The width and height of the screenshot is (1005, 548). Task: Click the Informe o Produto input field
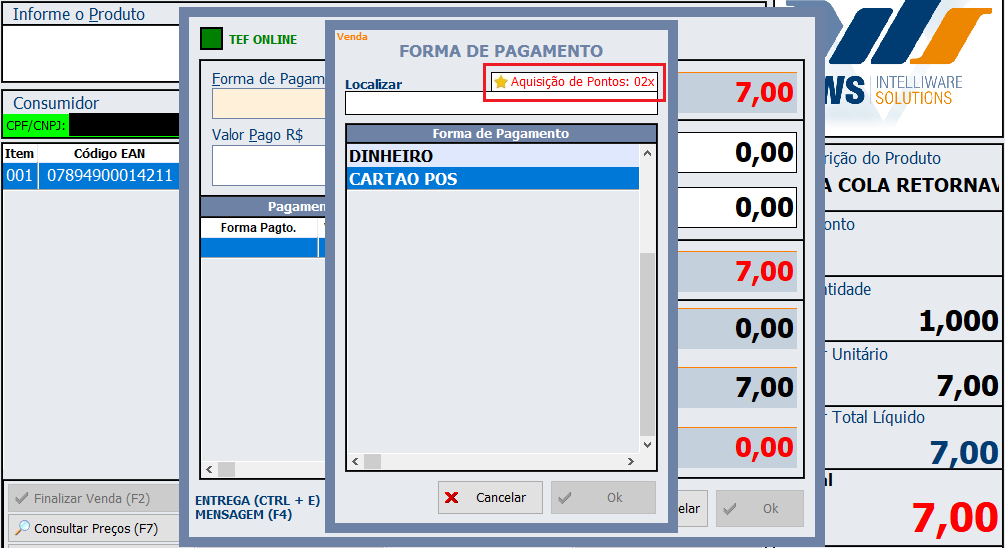tap(90, 52)
